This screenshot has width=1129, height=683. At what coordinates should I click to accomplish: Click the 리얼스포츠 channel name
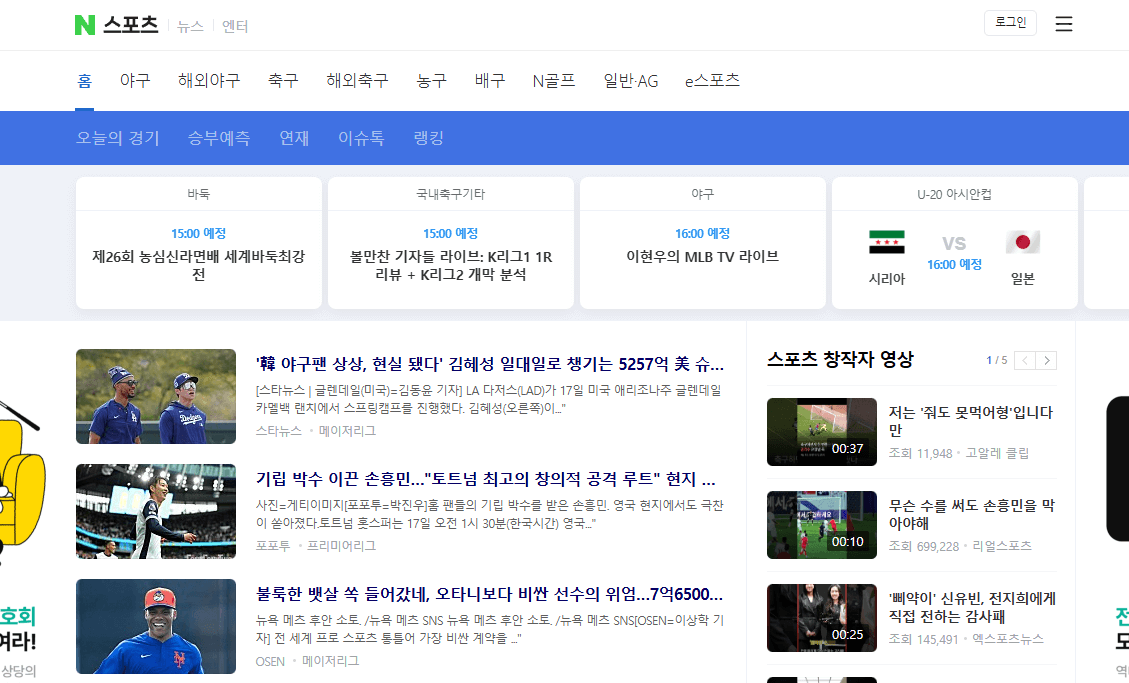1002,546
